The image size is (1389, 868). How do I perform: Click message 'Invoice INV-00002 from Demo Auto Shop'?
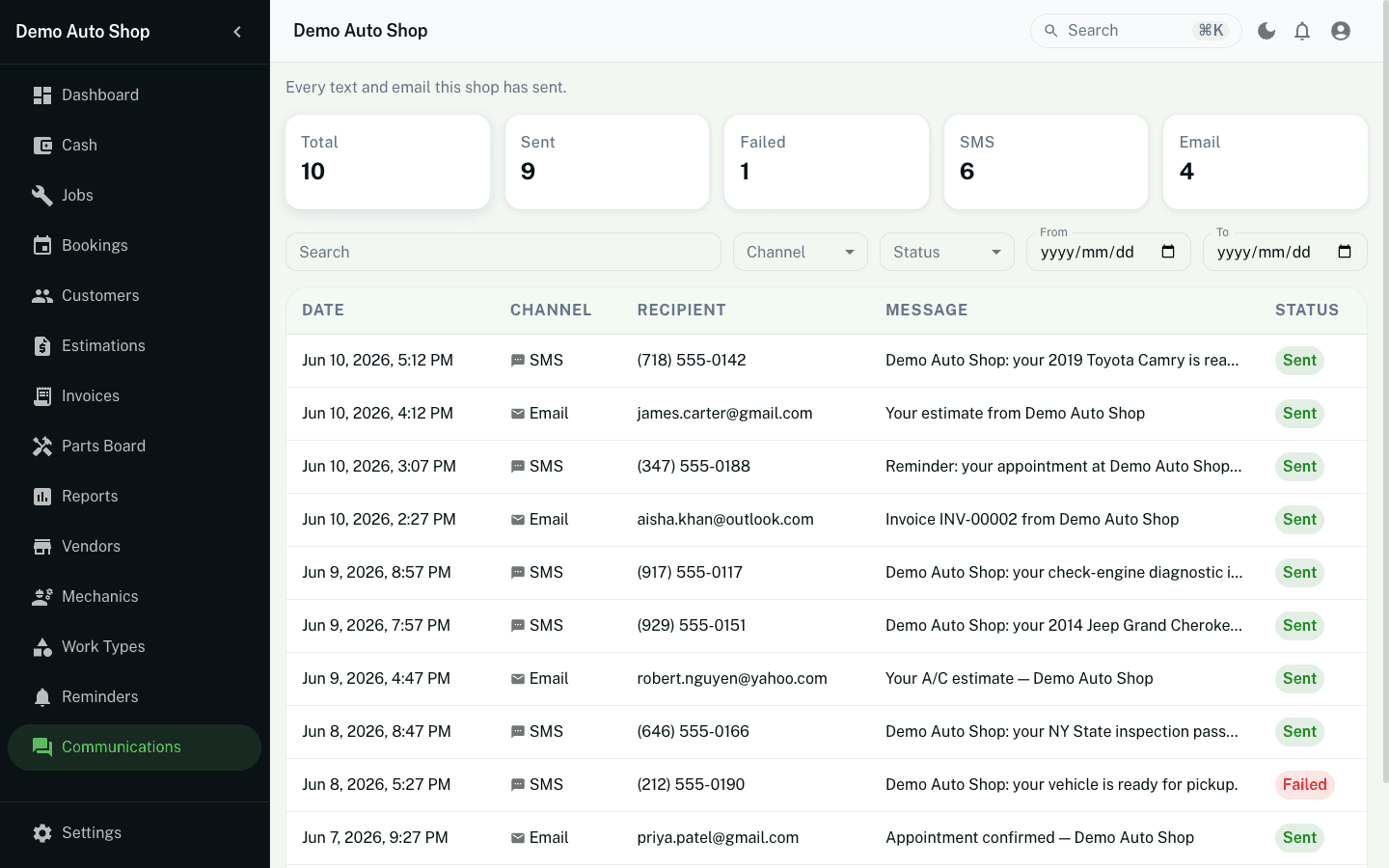click(x=1032, y=519)
